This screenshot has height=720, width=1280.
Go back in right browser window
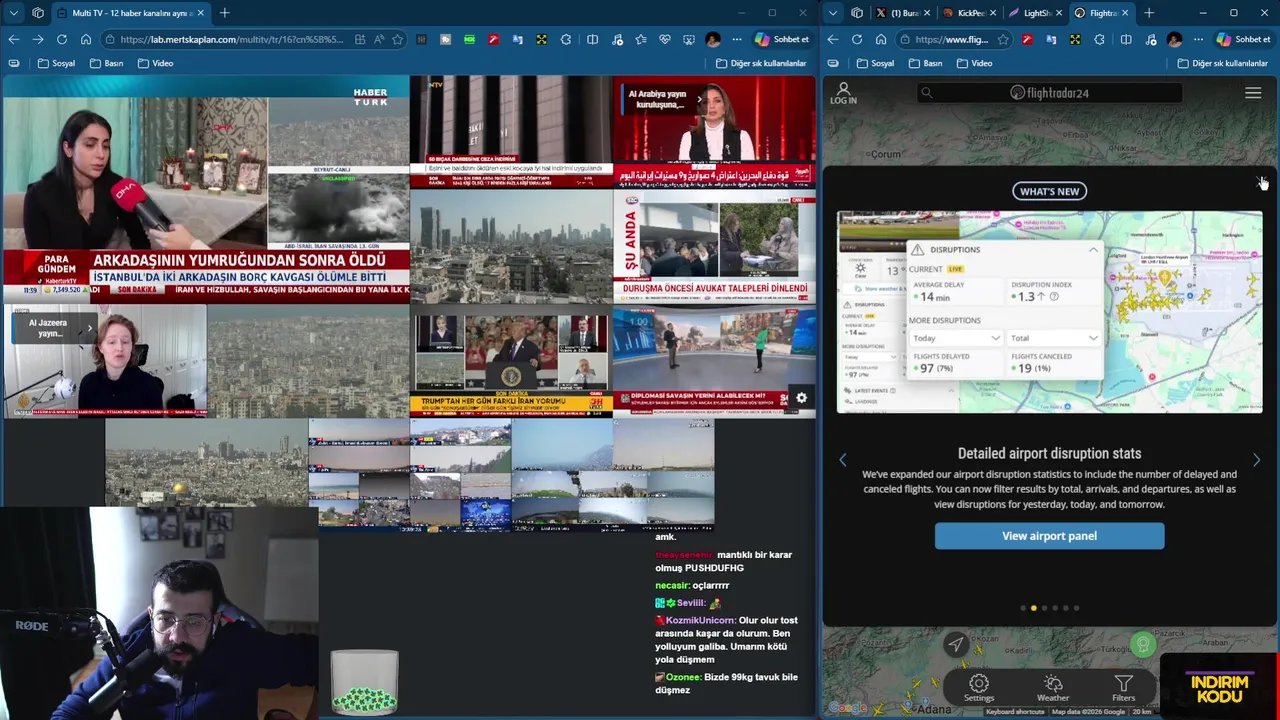click(x=834, y=39)
